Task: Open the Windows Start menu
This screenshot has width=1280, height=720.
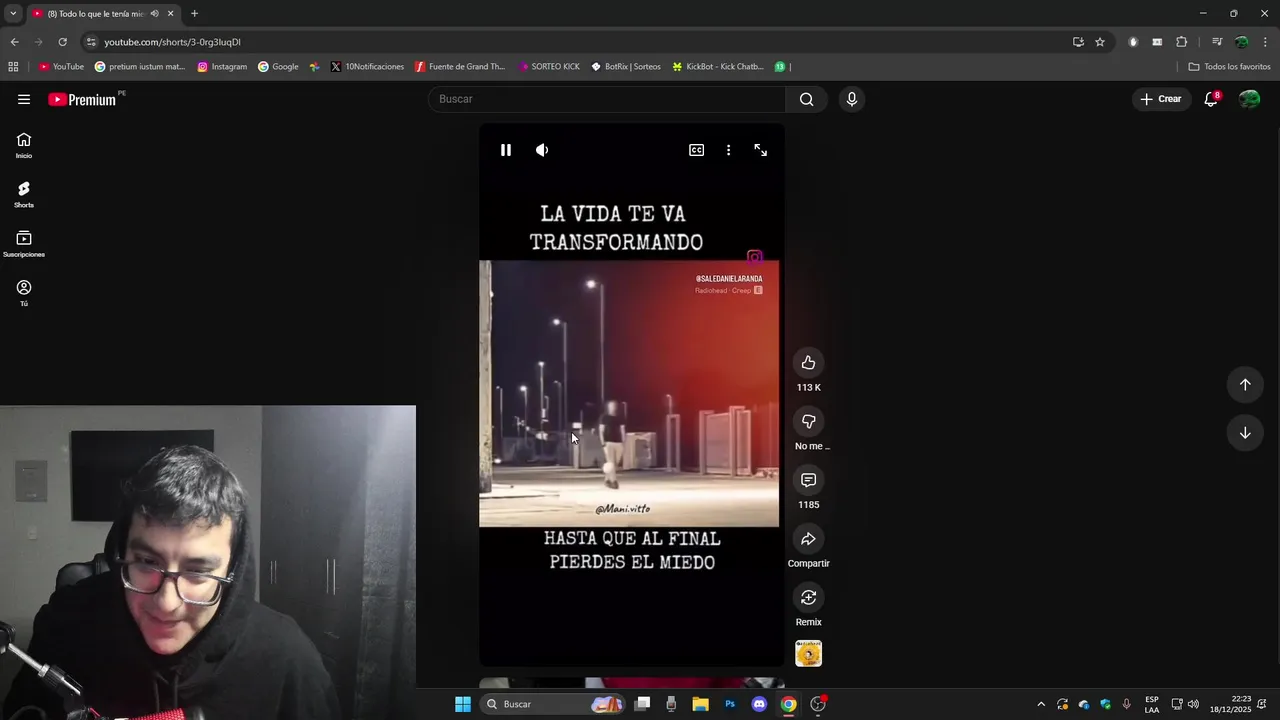Action: tap(463, 704)
